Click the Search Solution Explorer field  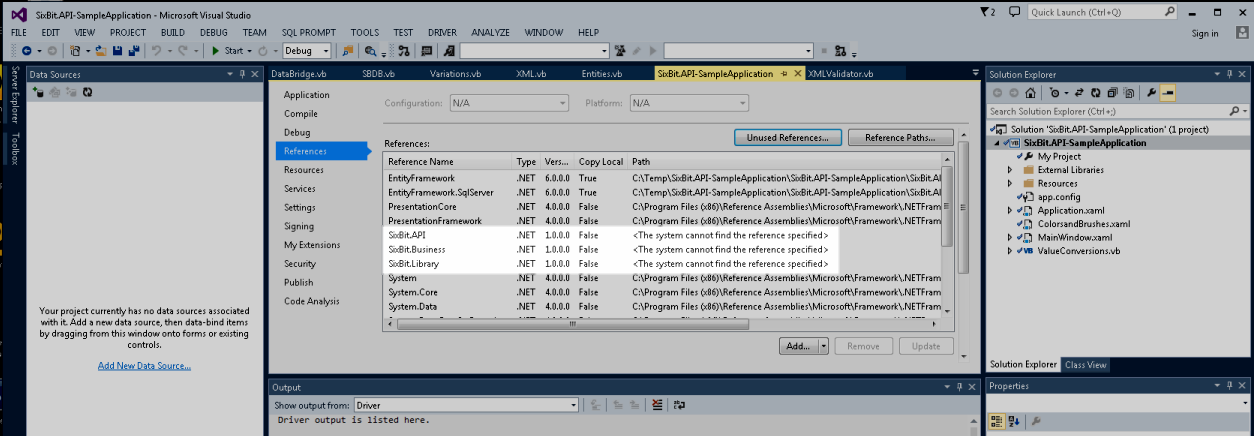(x=1118, y=111)
